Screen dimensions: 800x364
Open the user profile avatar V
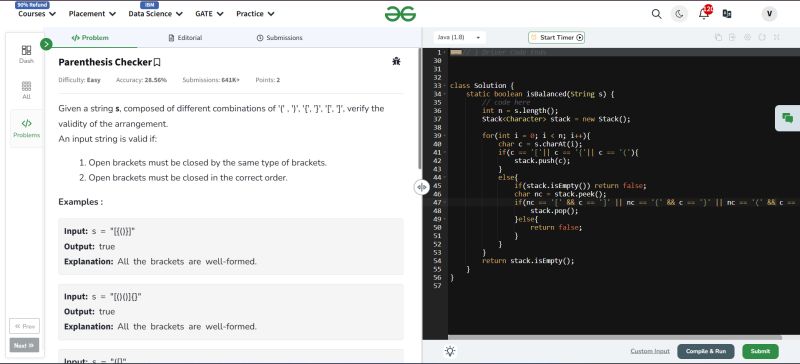tap(769, 14)
